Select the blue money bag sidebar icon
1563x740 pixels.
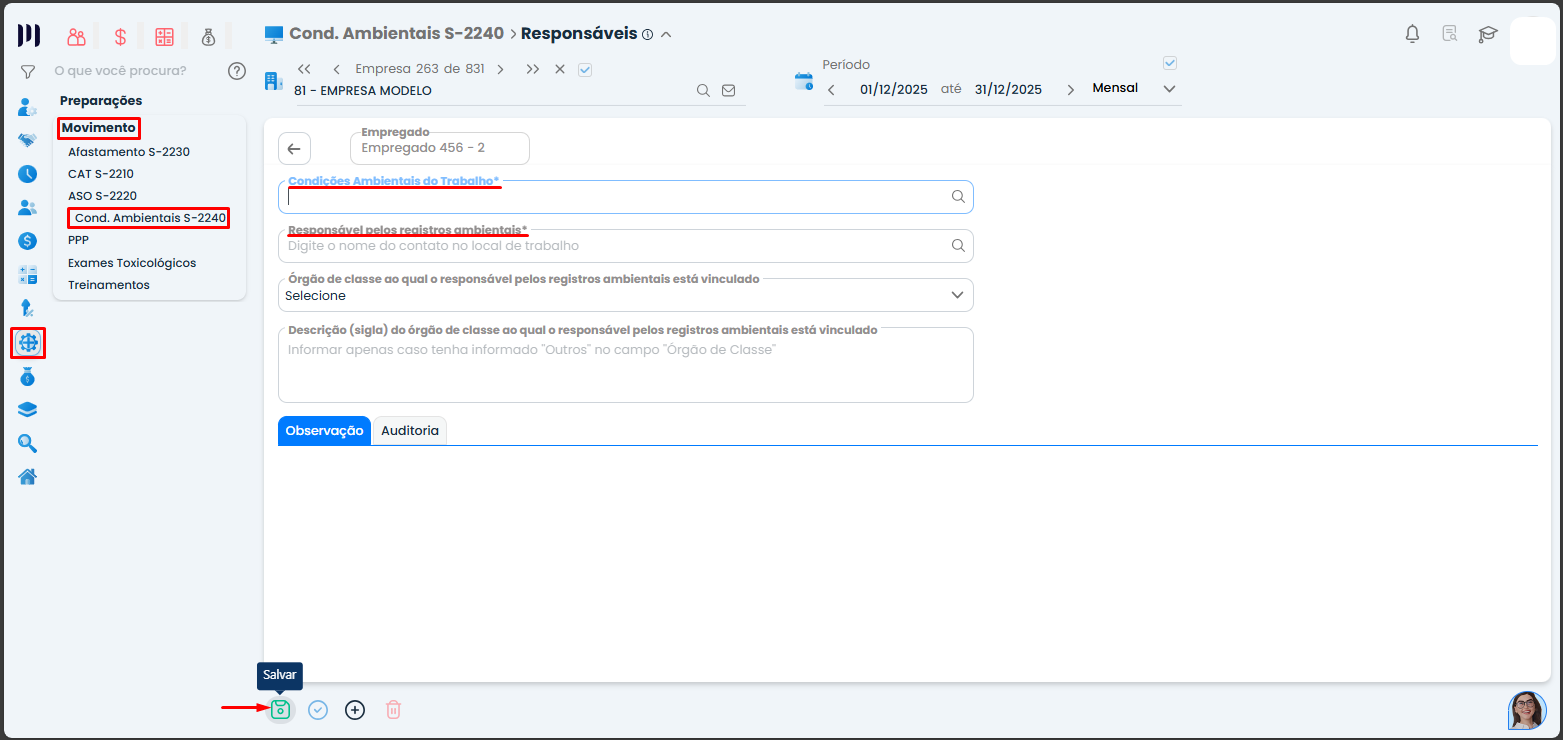(x=28, y=377)
